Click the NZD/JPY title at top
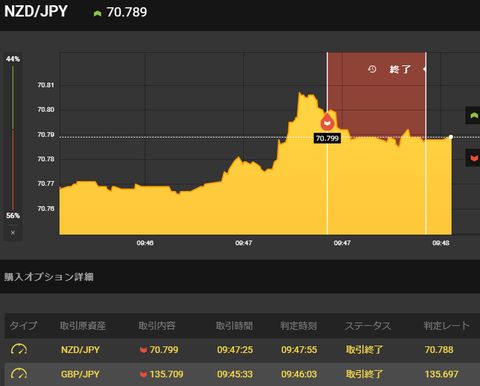The image size is (480, 386). pyautogui.click(x=36, y=11)
